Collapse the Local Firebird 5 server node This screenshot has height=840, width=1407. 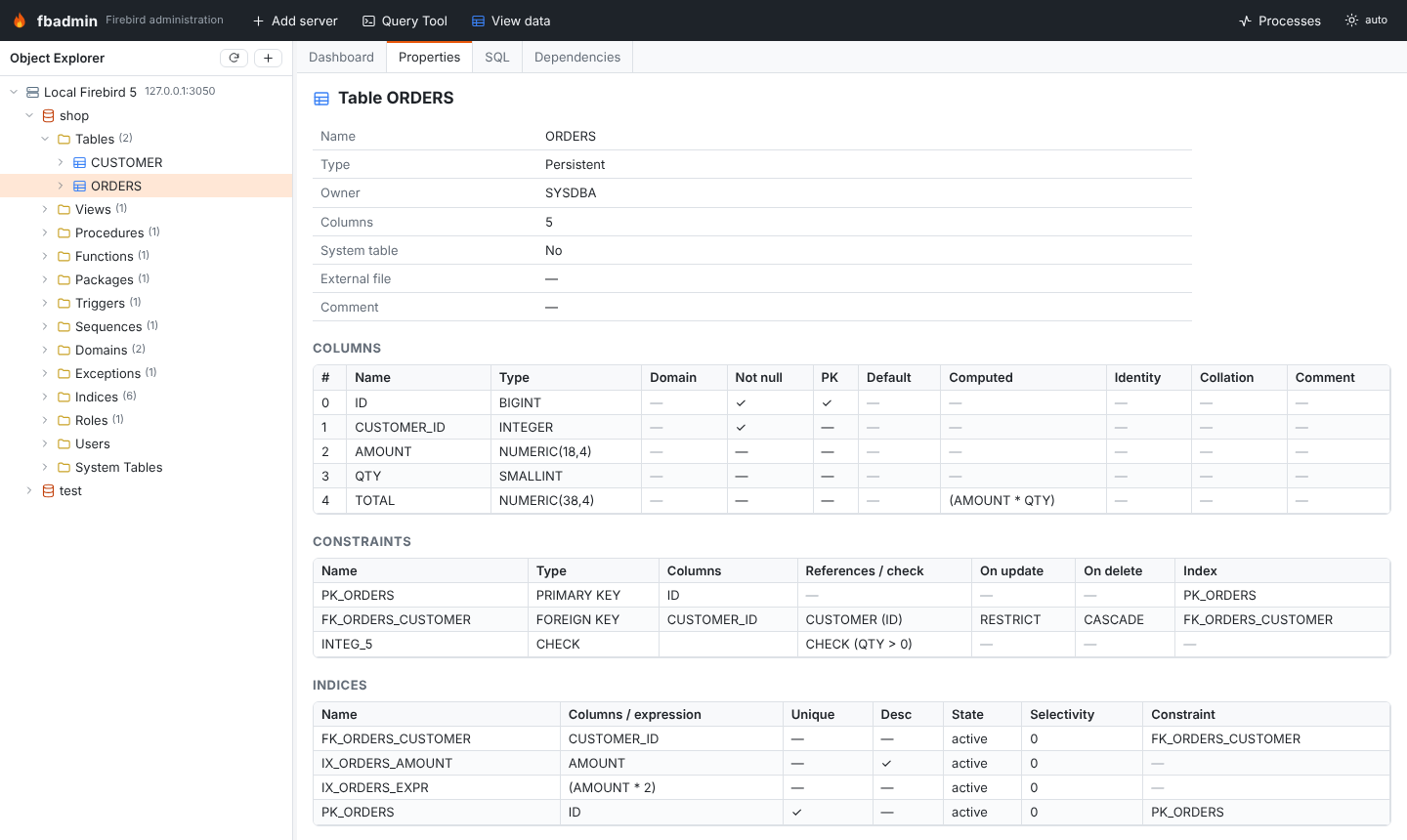pos(14,92)
